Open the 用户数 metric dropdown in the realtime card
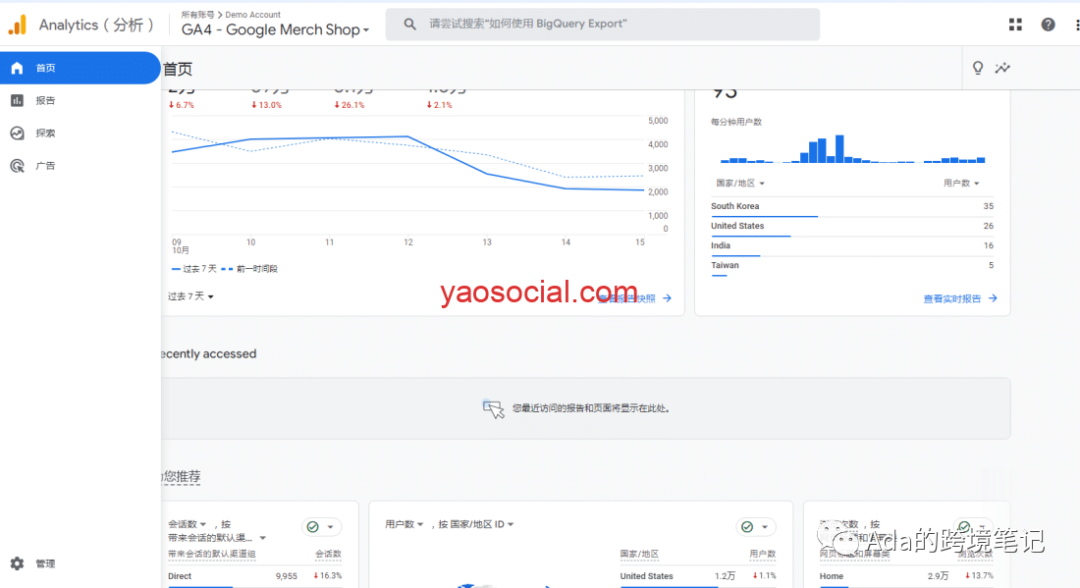The width and height of the screenshot is (1080, 588). pyautogui.click(x=961, y=183)
